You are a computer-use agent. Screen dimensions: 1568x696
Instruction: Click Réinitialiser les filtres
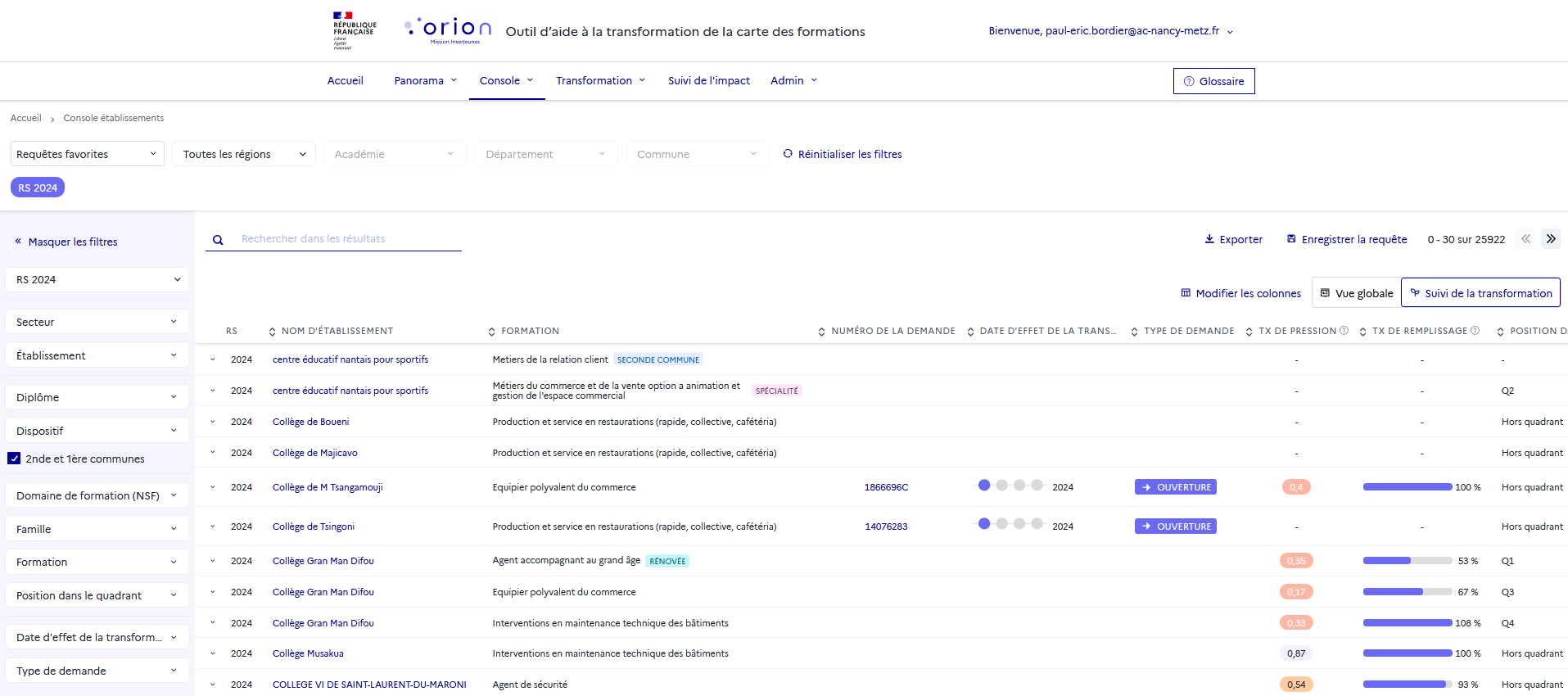(843, 154)
